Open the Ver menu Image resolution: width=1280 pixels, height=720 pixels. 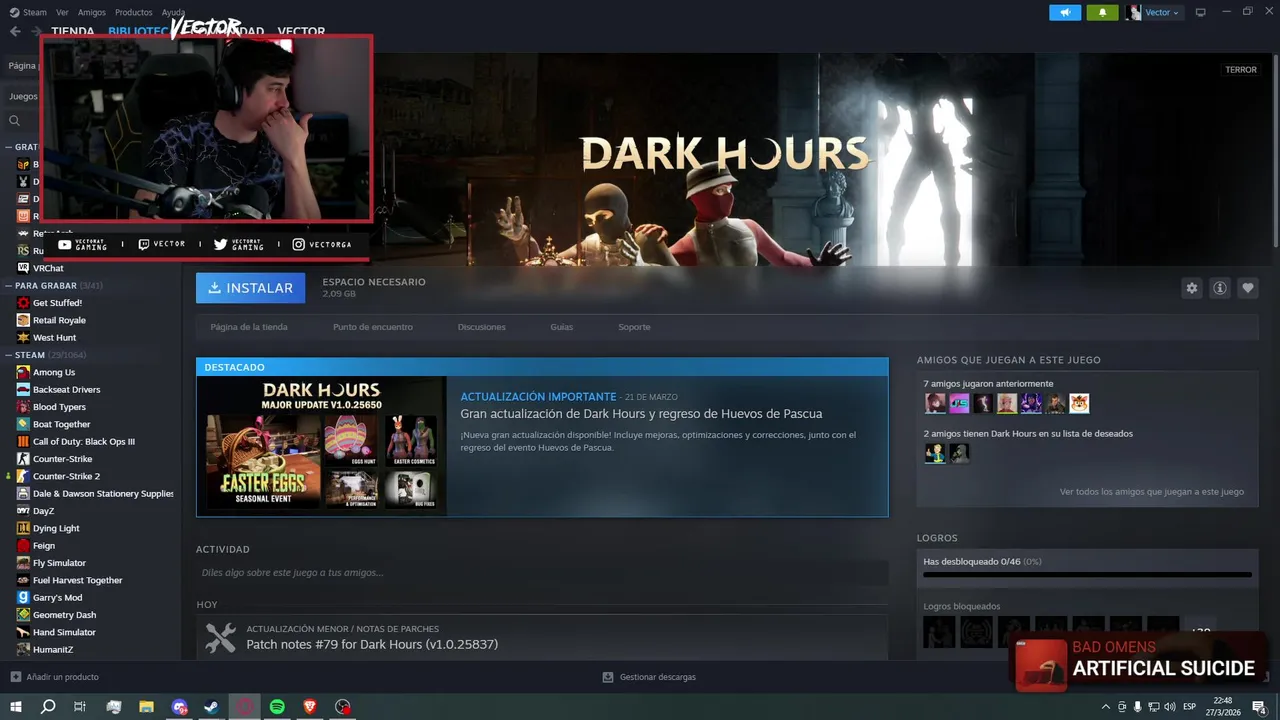(62, 12)
